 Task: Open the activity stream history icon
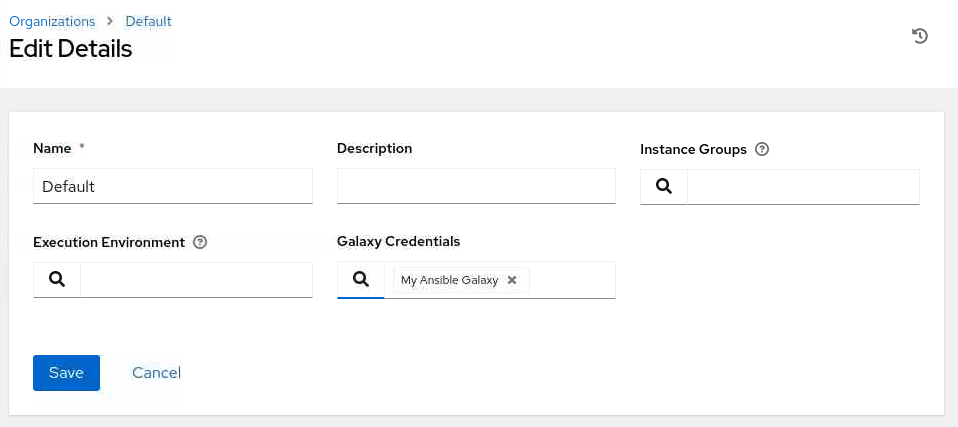click(920, 36)
